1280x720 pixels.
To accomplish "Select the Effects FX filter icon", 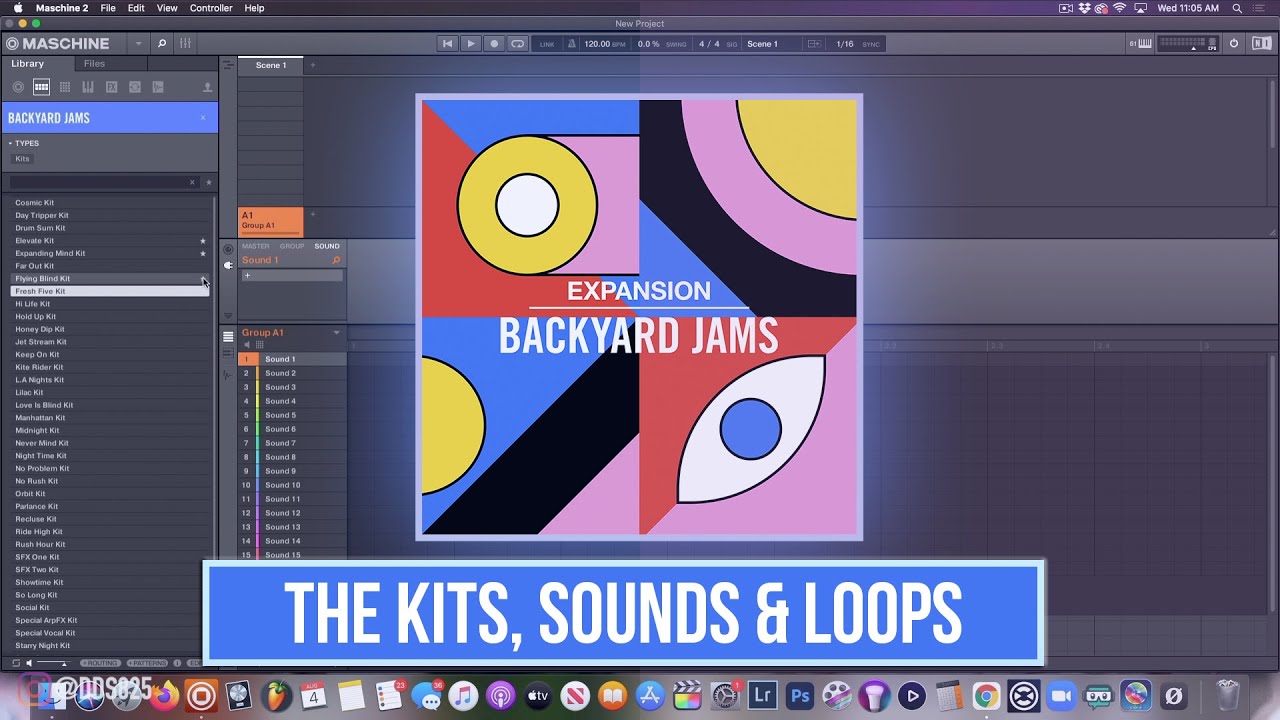I will 112,88.
